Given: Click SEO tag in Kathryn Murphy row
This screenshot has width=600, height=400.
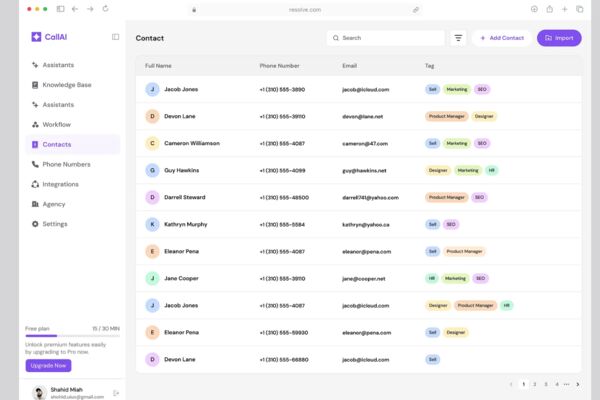Looking at the screenshot, I should 451,224.
